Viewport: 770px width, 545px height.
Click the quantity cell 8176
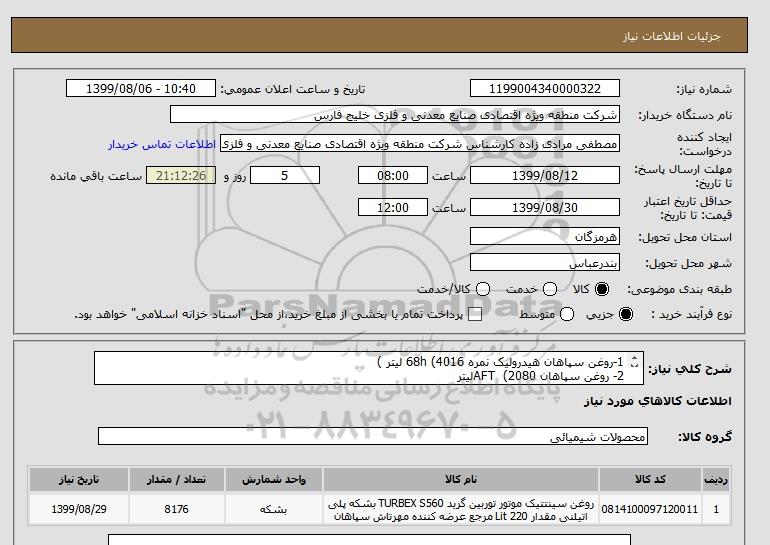click(x=176, y=510)
